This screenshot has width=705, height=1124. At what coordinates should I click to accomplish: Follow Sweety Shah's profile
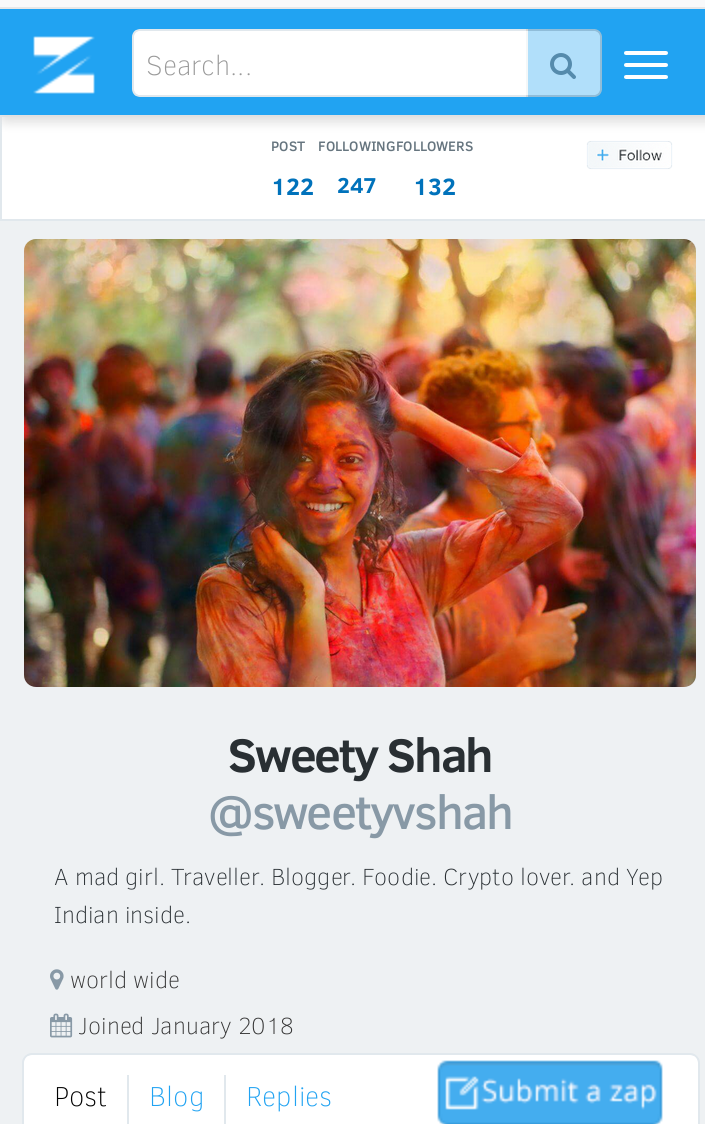tap(629, 155)
